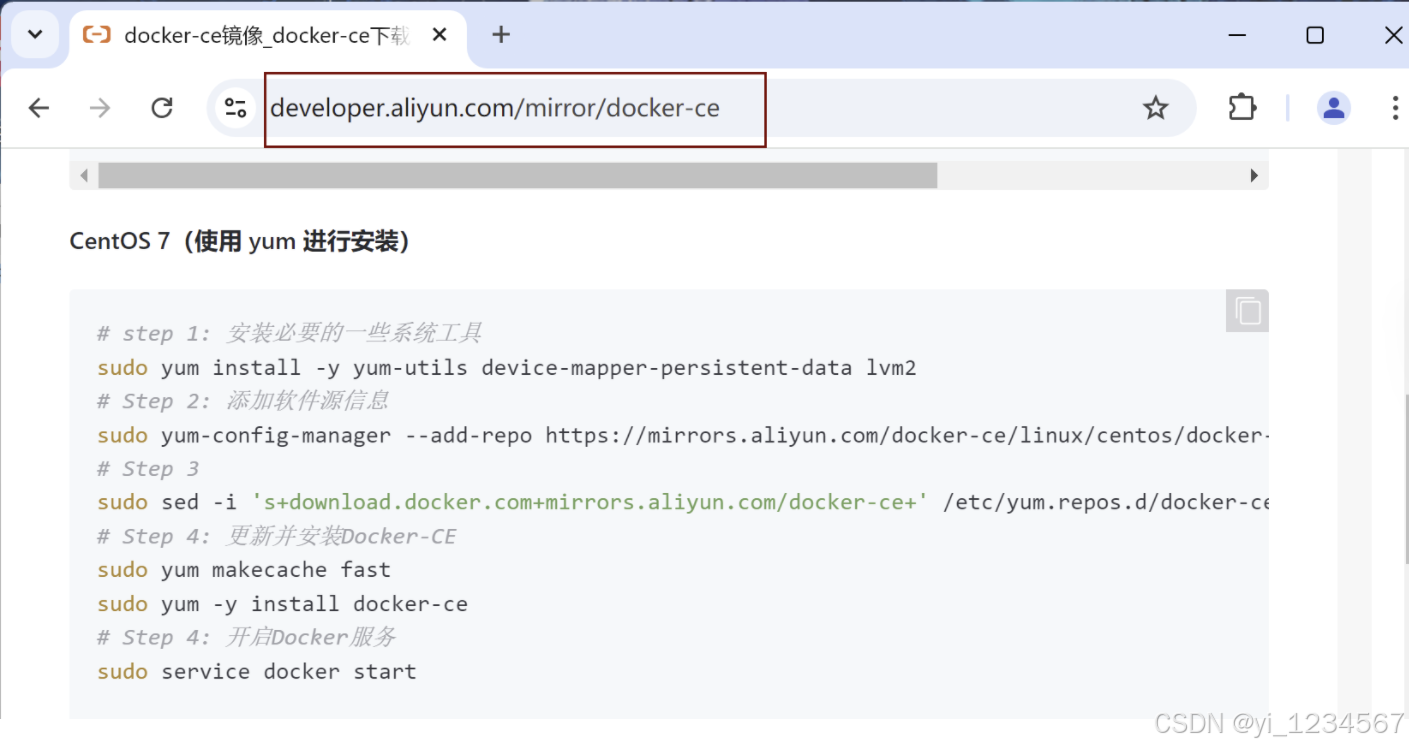Click the "yum-config-manager --add-repo" command line

[x=683, y=435]
